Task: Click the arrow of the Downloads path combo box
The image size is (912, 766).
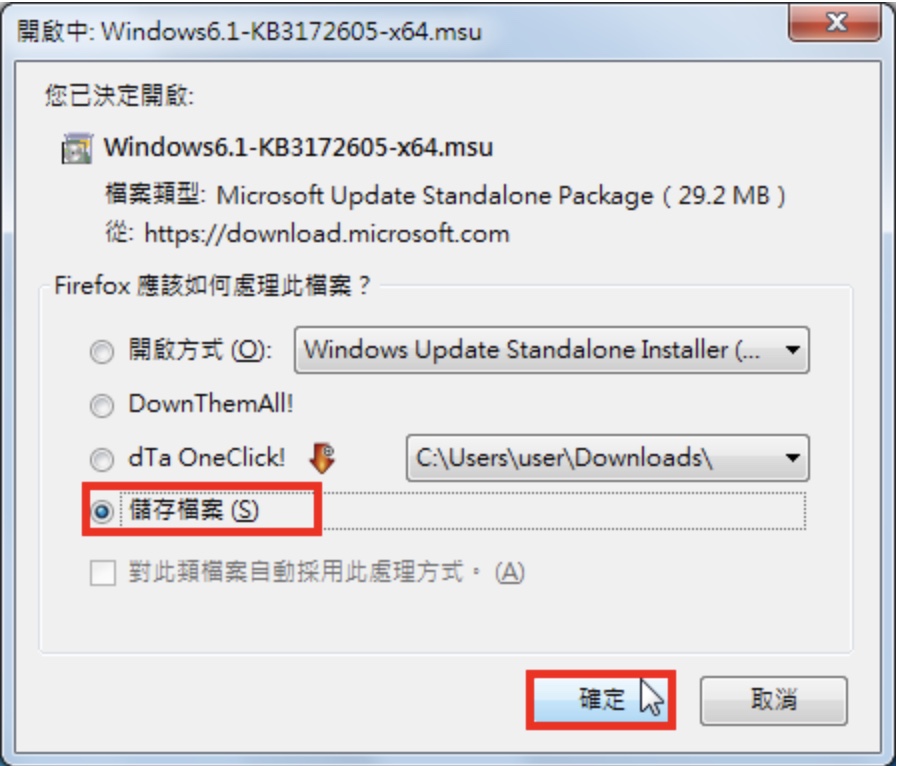Action: pos(792,458)
